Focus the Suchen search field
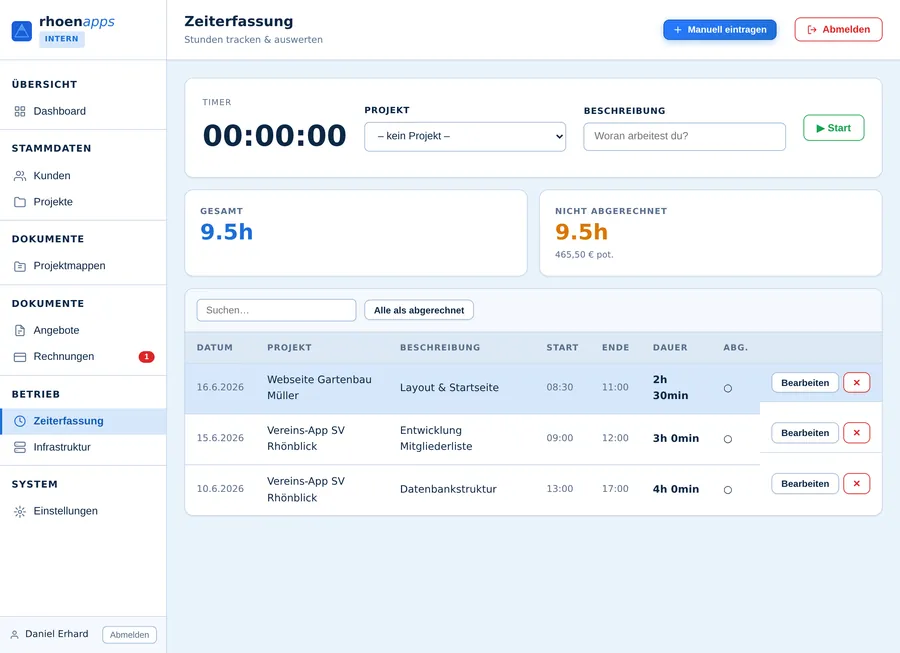This screenshot has width=900, height=653. coord(276,310)
